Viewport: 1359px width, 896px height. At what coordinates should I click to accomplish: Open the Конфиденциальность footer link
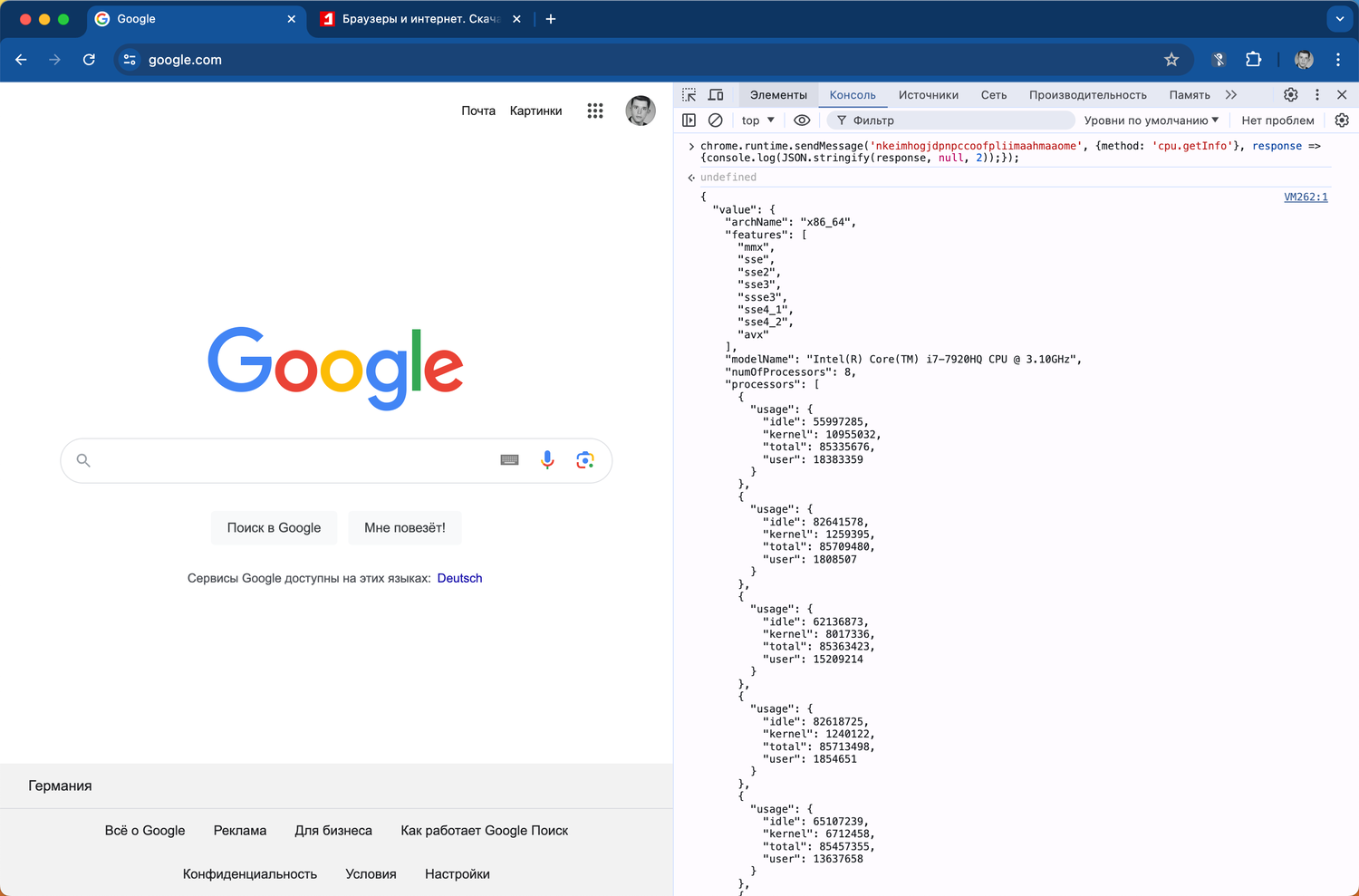250,874
